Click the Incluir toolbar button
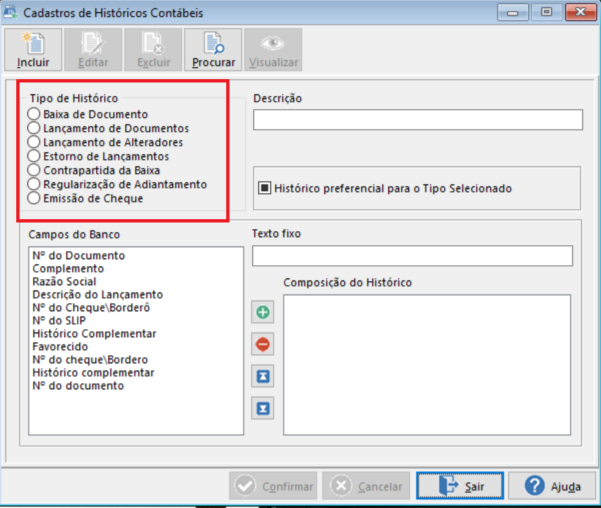 tap(33, 50)
